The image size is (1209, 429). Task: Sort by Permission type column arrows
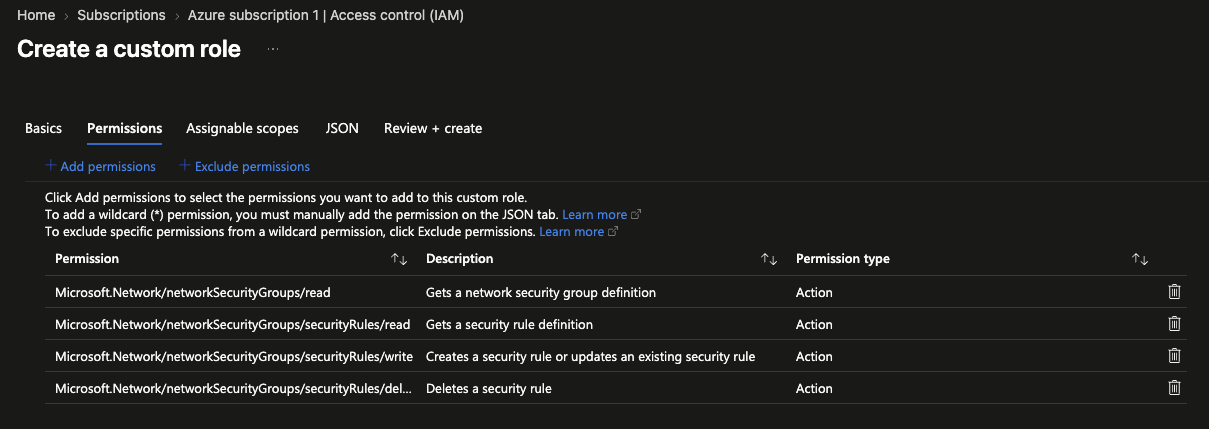pos(1140,259)
